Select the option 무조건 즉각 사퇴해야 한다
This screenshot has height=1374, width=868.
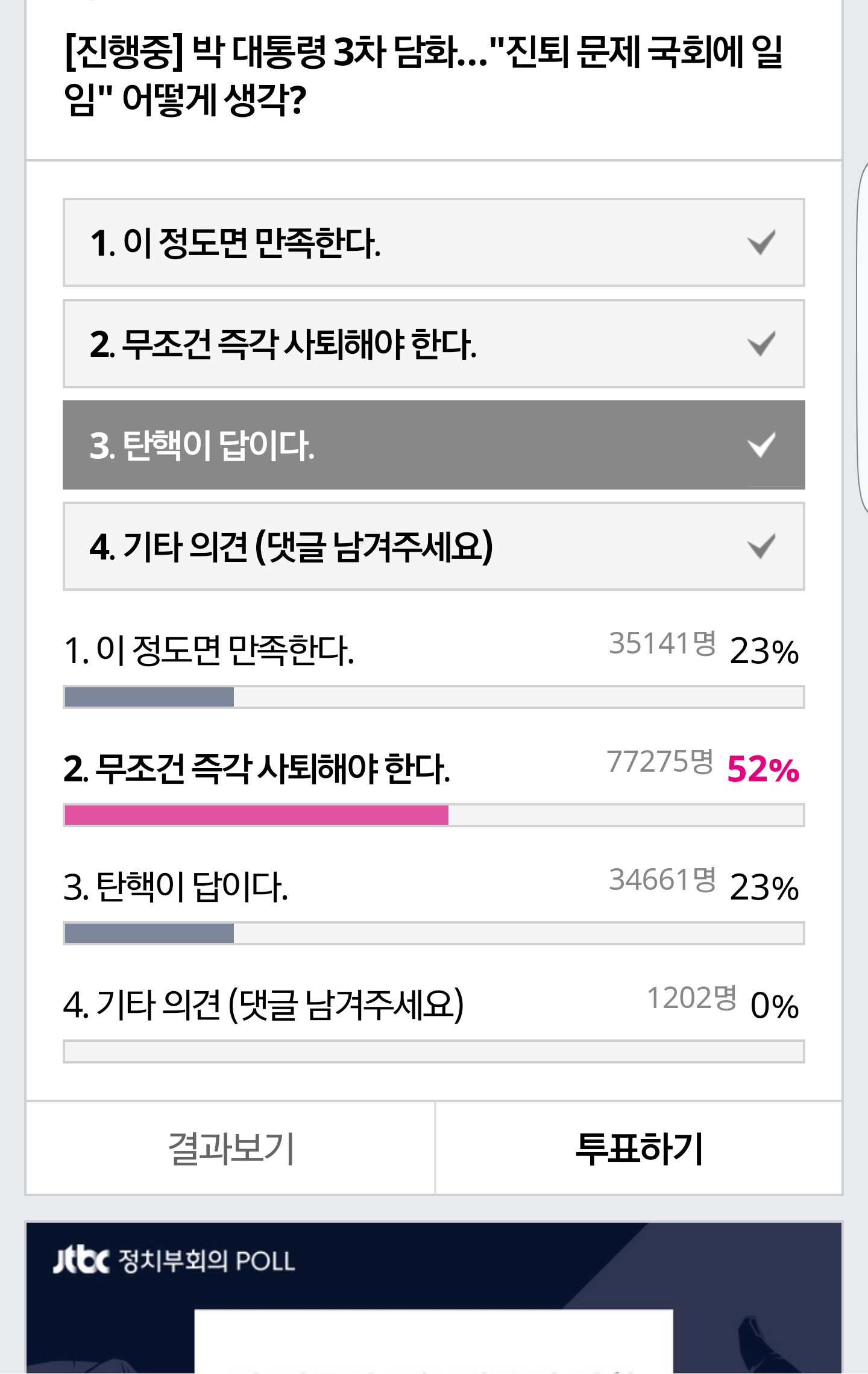click(x=433, y=344)
